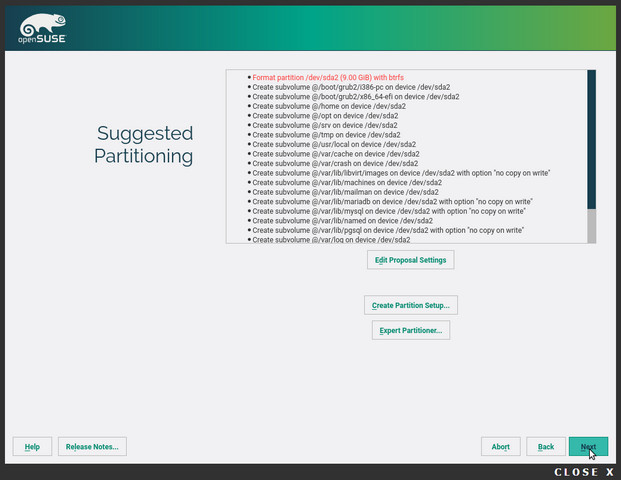Select line 'Create subvolume @/usr/local'
This screenshot has height=480, width=621.
click(334, 144)
